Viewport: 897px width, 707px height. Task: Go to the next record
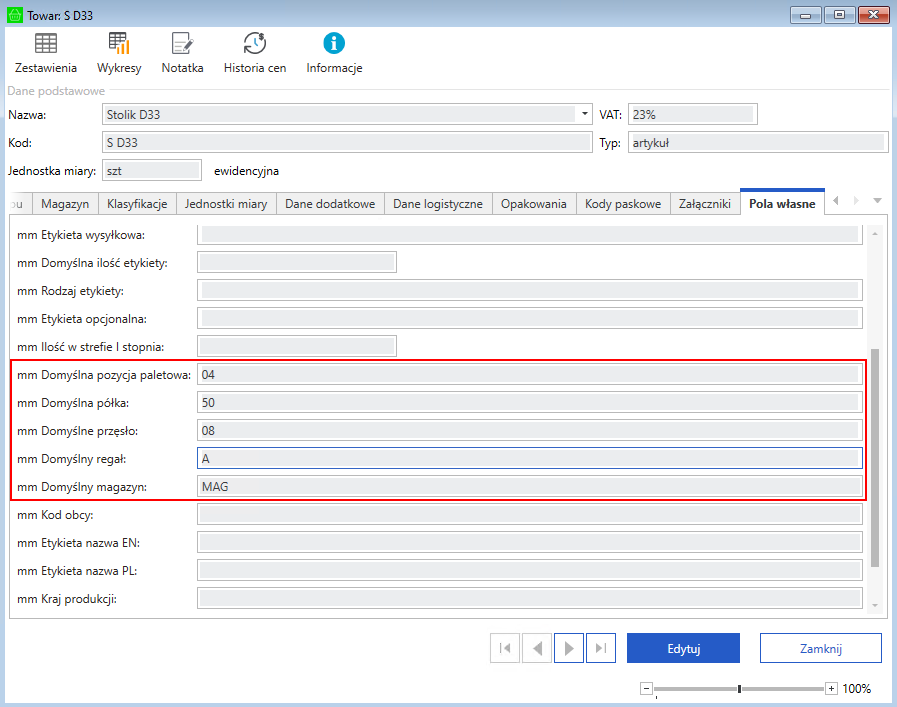pos(569,648)
